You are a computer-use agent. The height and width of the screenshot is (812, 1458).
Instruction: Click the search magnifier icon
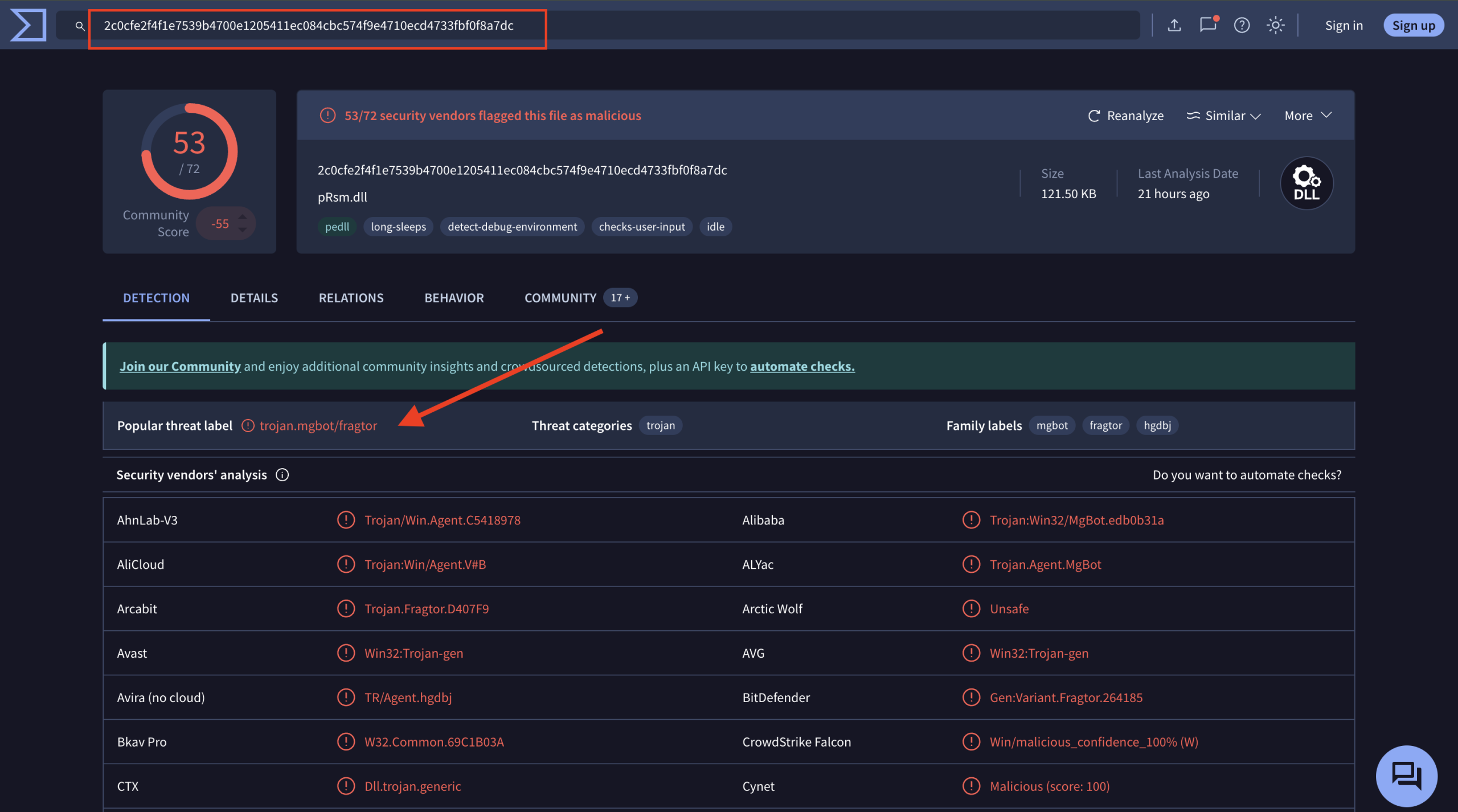tap(80, 26)
